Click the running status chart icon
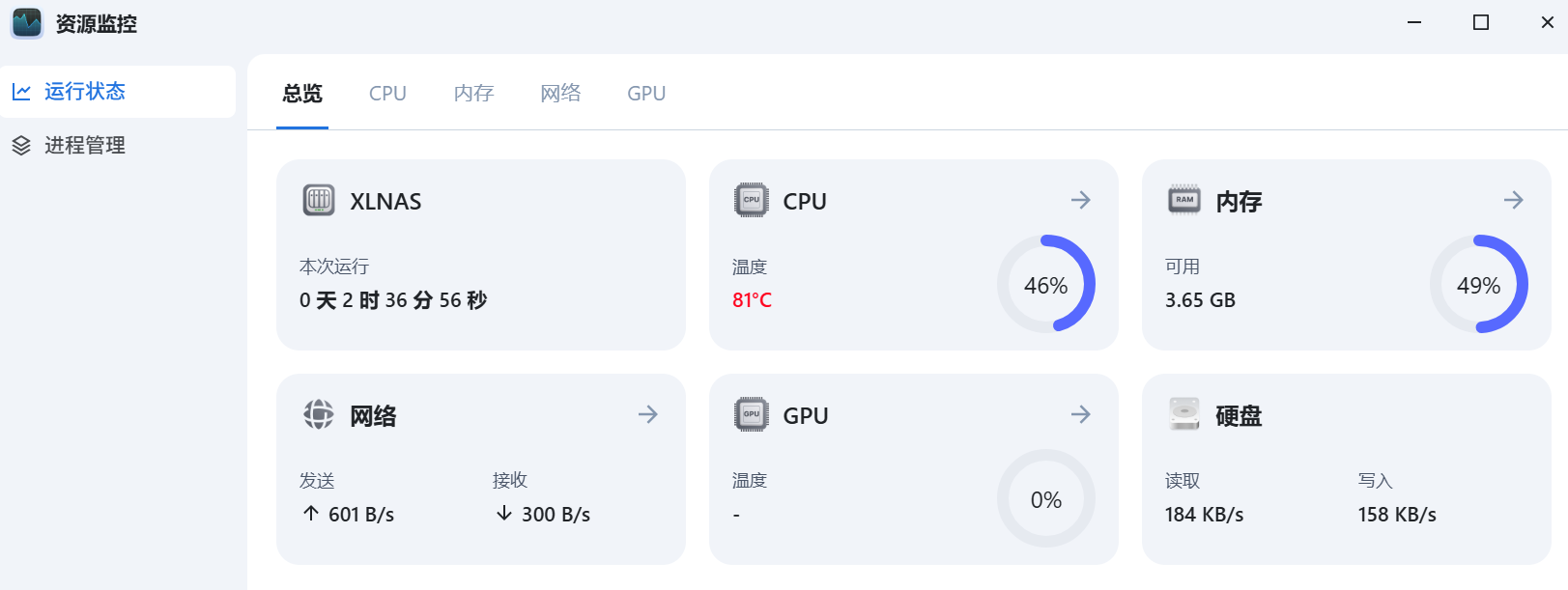The height and width of the screenshot is (590, 1568). click(x=21, y=92)
